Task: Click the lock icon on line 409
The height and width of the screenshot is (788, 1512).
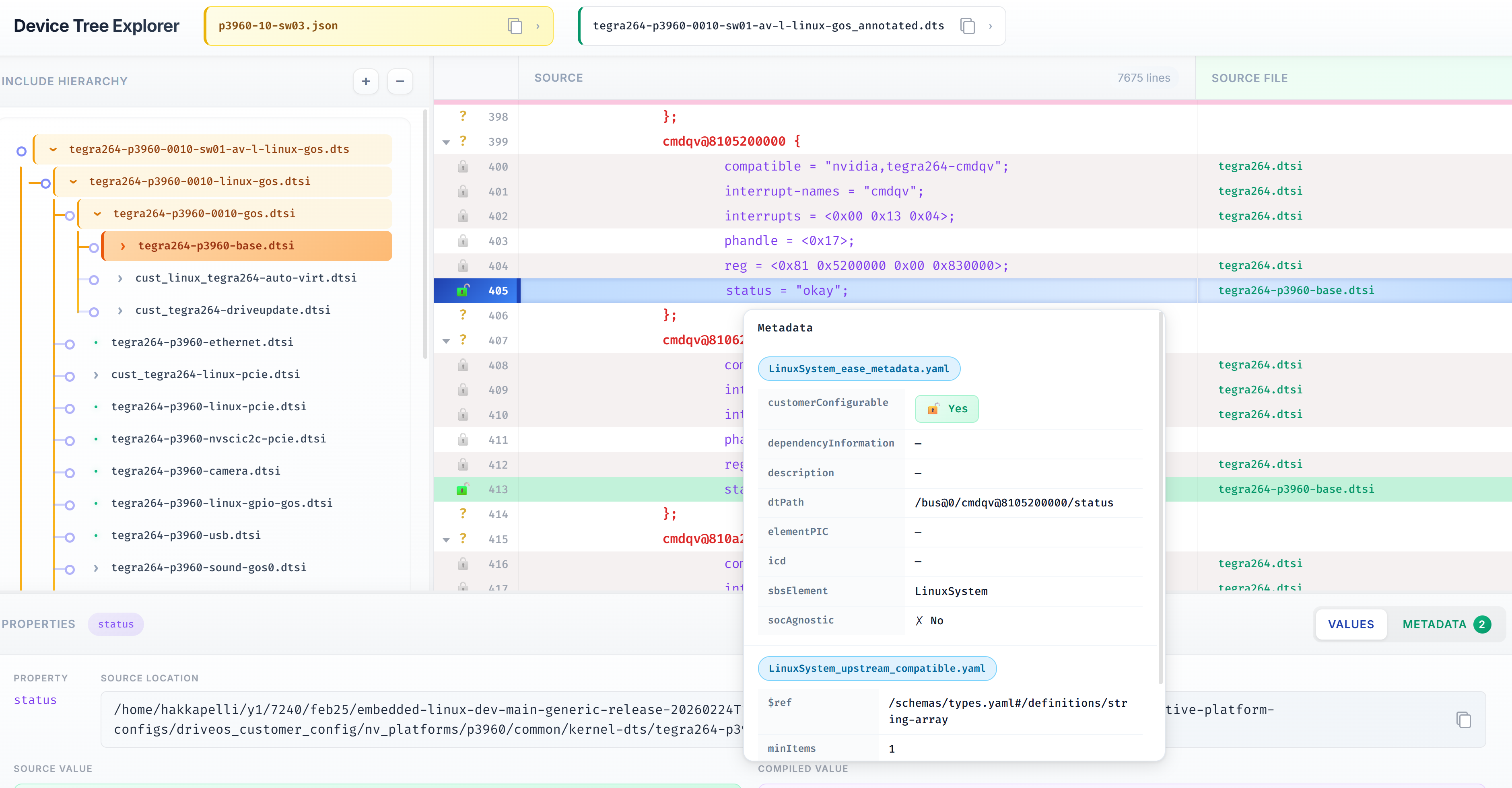Action: click(463, 390)
